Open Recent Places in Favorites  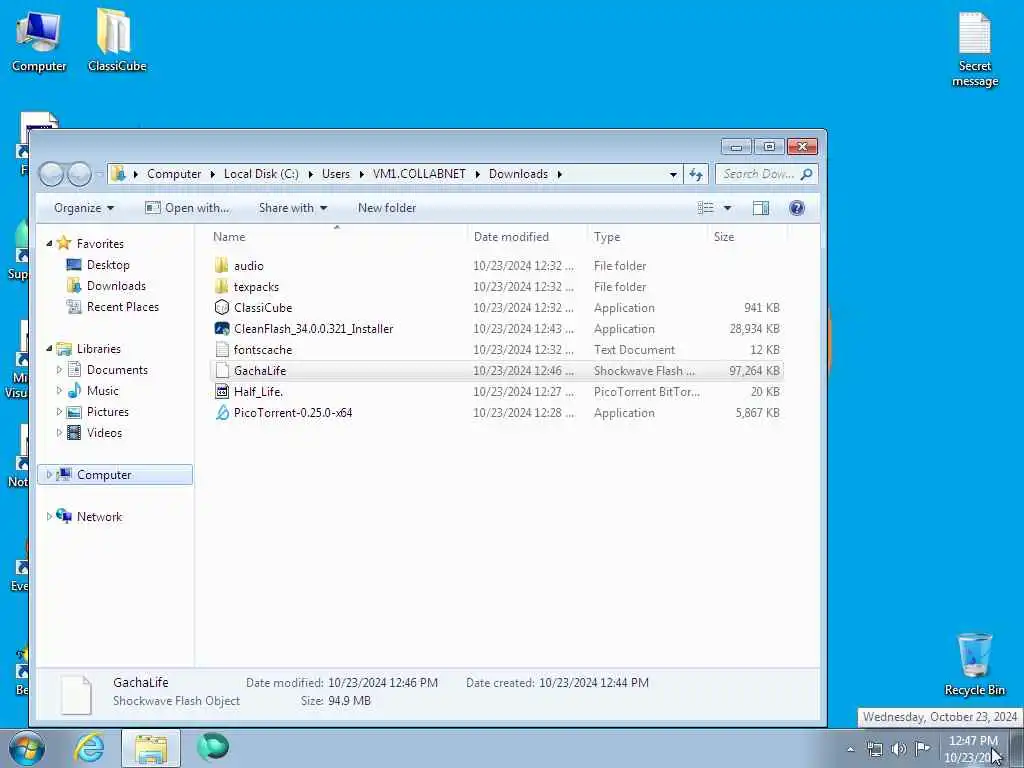pyautogui.click(x=112, y=307)
